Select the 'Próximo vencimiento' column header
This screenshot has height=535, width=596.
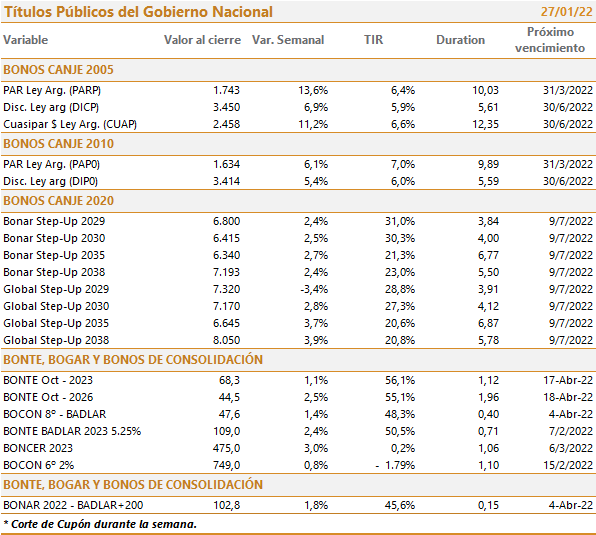pos(550,40)
